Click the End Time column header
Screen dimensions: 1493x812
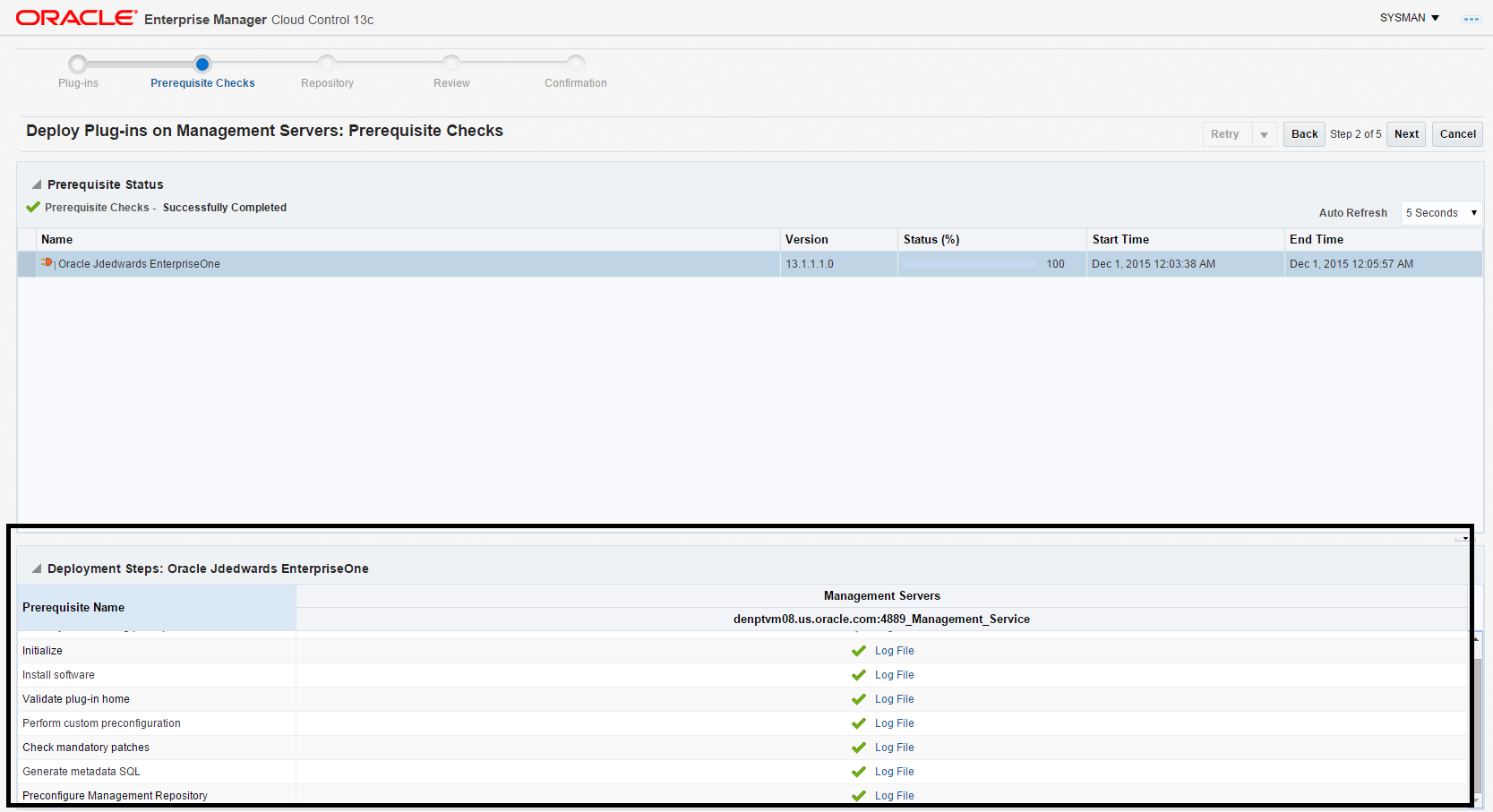[1384, 240]
